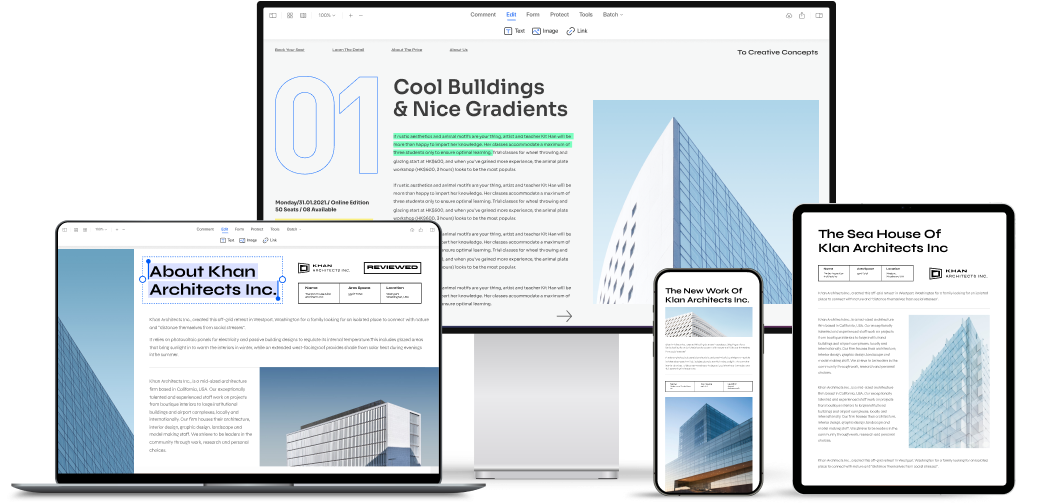Expand Batch dropdown on the laptop window

[x=293, y=229]
